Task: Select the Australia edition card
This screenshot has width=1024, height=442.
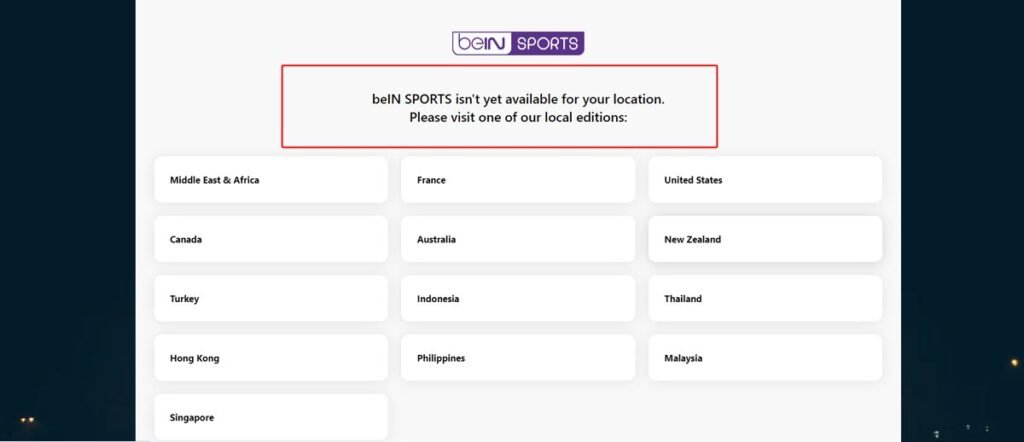Action: click(518, 239)
